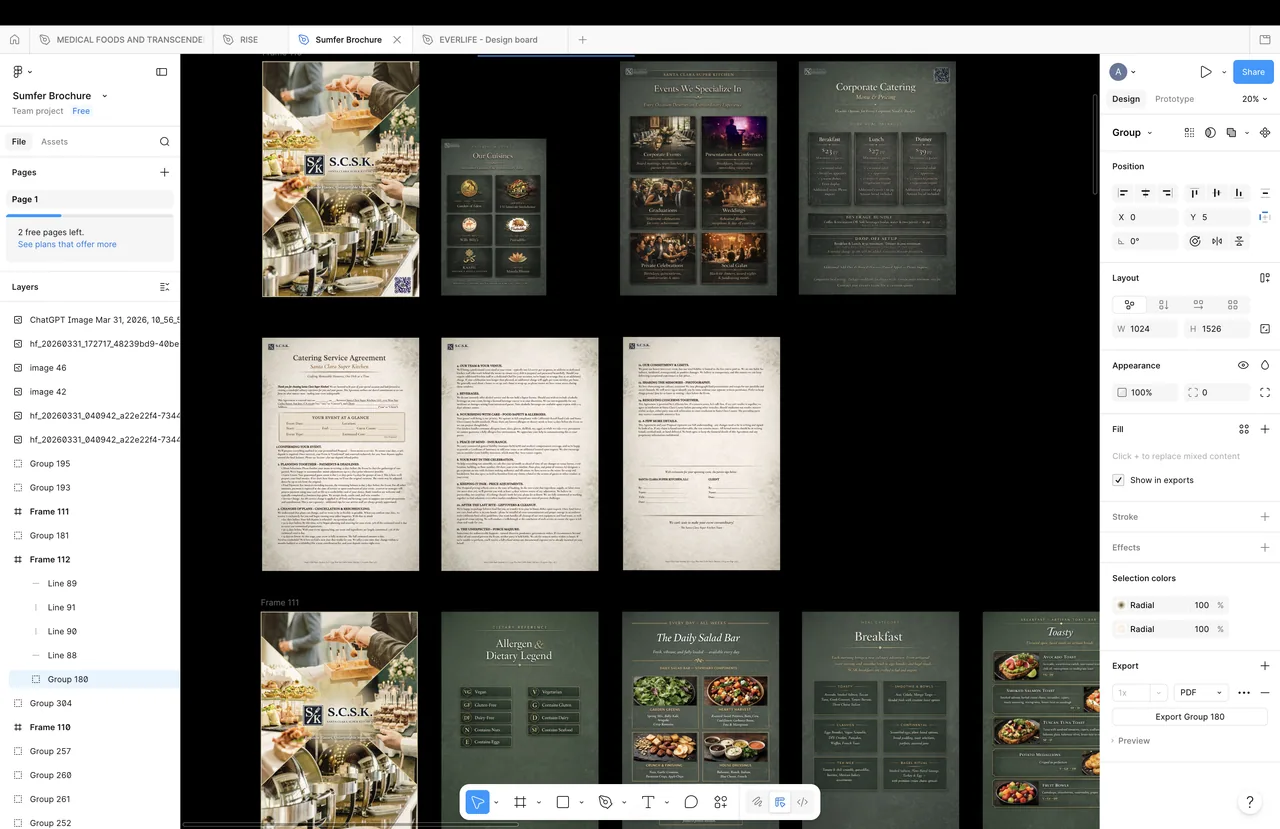Viewport: 1280px width, 829px height.
Task: Select the Rectangle shape tool
Action: pyautogui.click(x=563, y=802)
